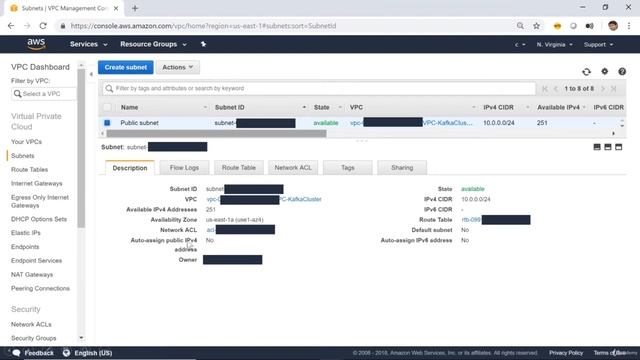This screenshot has height=360, width=640.
Task: Open Elastic IPs in sidebar
Action: tap(26, 233)
